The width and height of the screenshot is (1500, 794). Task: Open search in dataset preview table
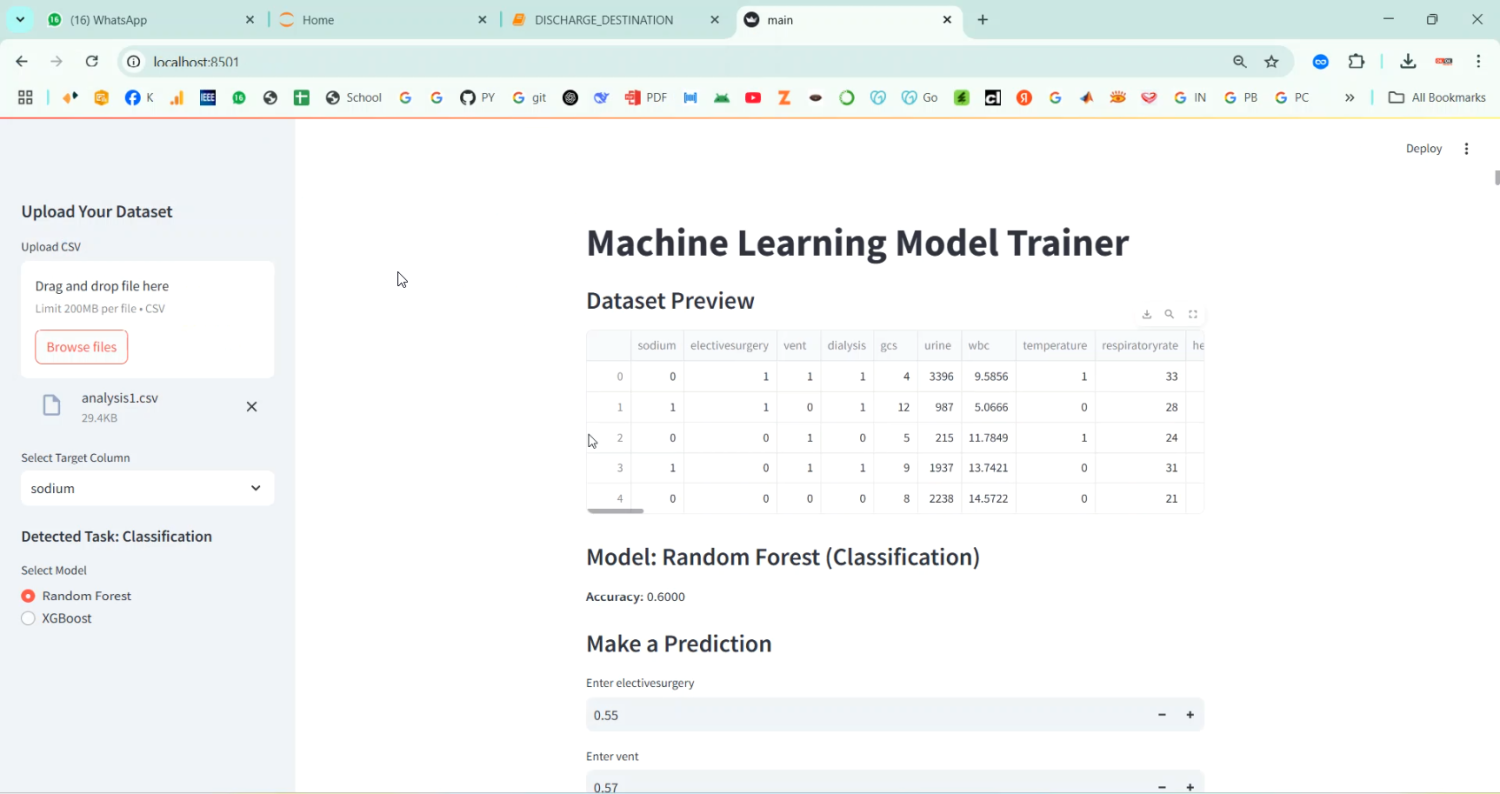pos(1169,314)
